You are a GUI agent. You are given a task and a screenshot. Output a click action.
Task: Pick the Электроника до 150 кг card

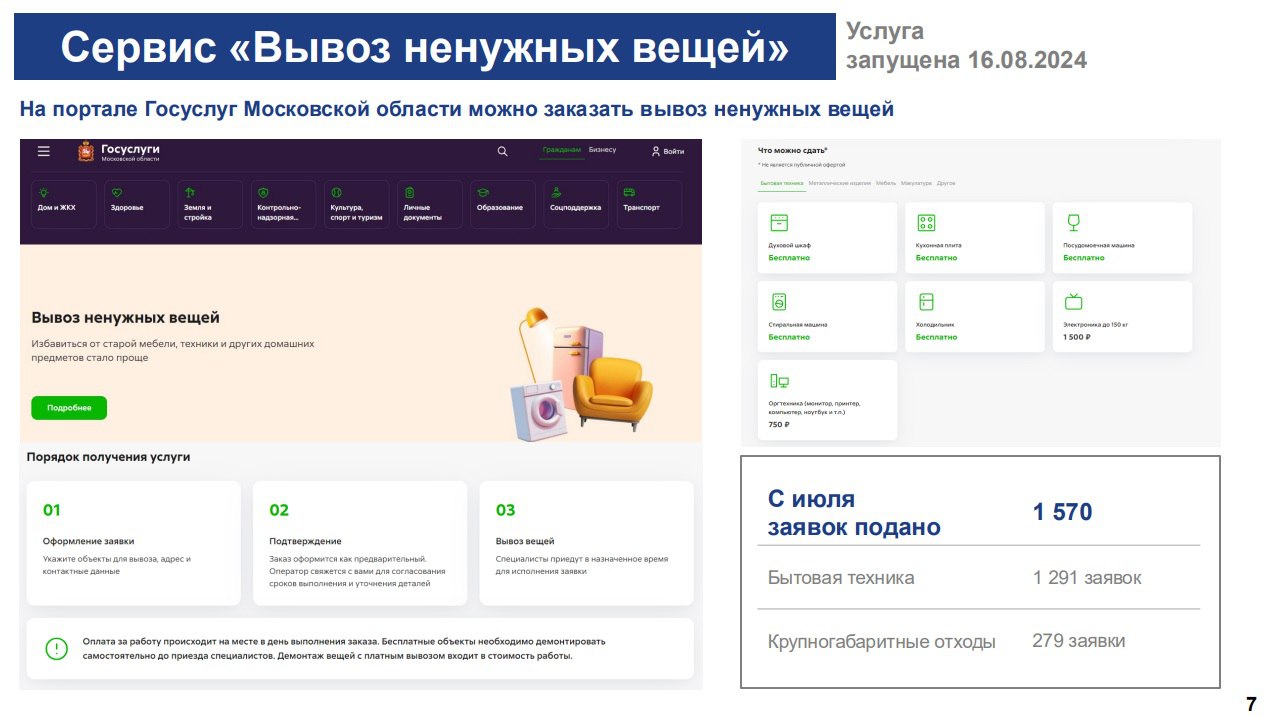[x=1122, y=316]
